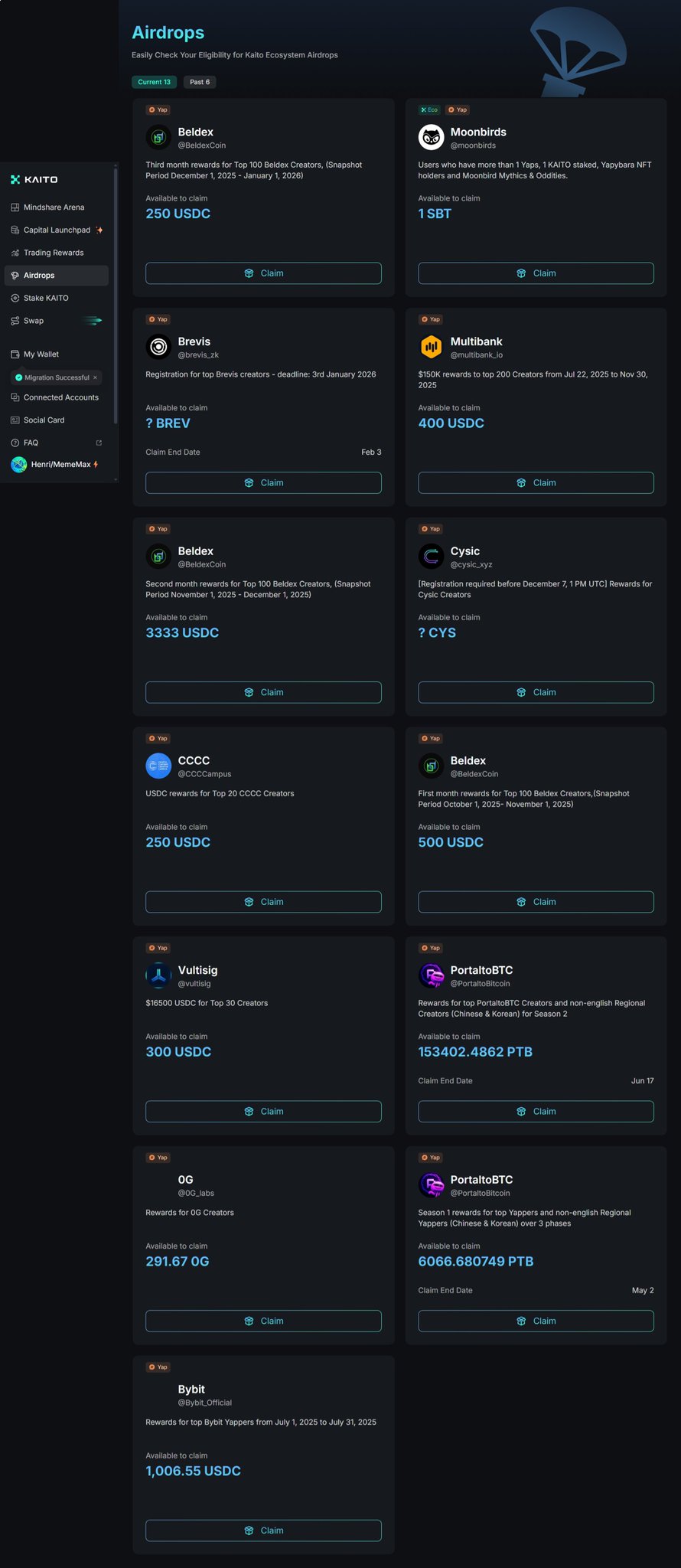Dismiss the Migration Successful notification

point(95,377)
